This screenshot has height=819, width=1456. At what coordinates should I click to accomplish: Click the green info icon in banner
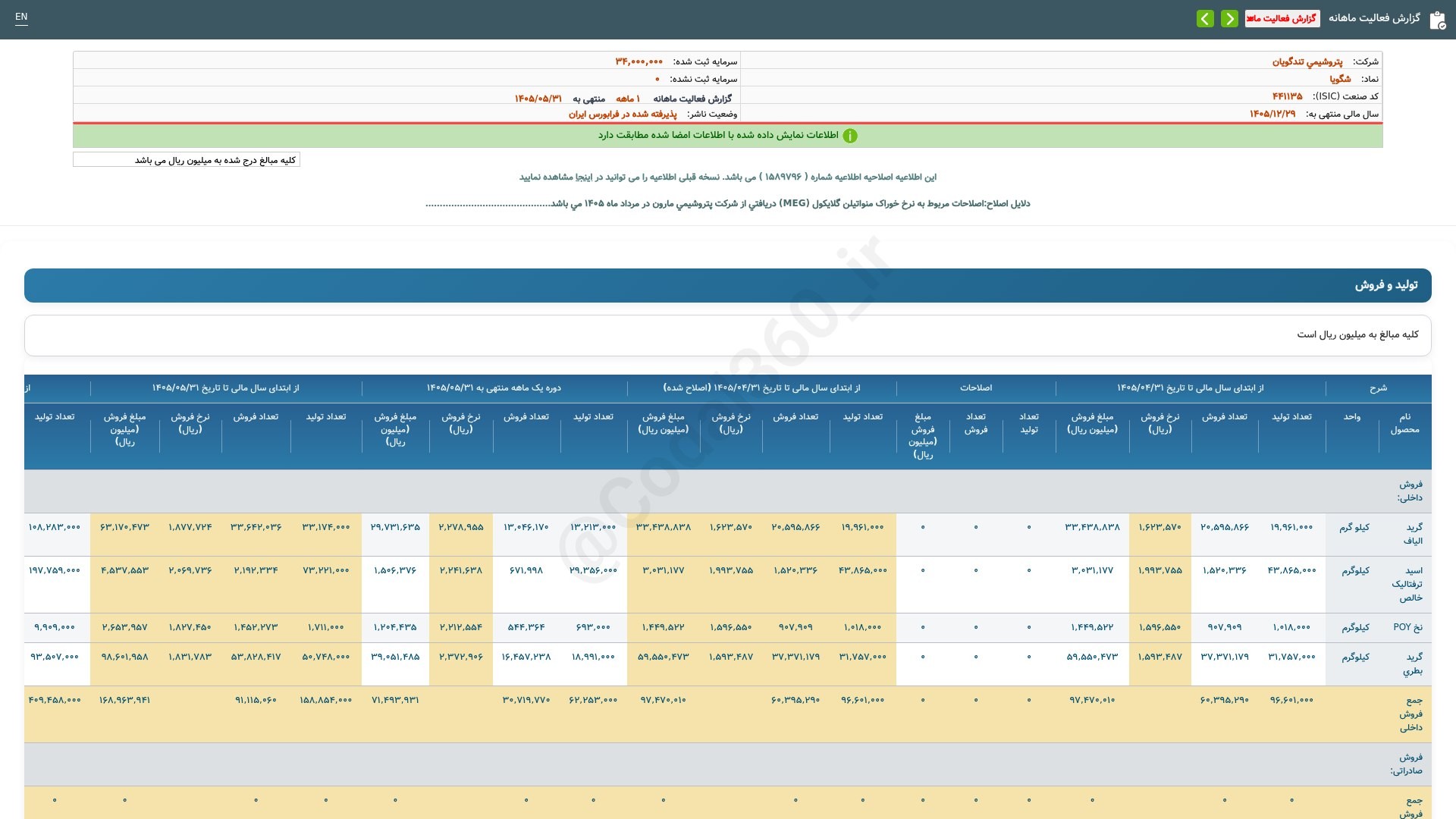[x=850, y=136]
